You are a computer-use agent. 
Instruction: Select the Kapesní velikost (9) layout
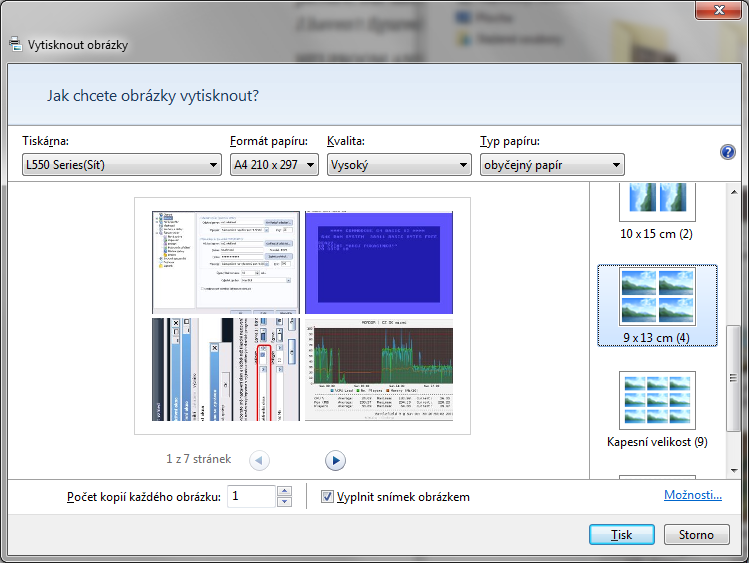(657, 410)
